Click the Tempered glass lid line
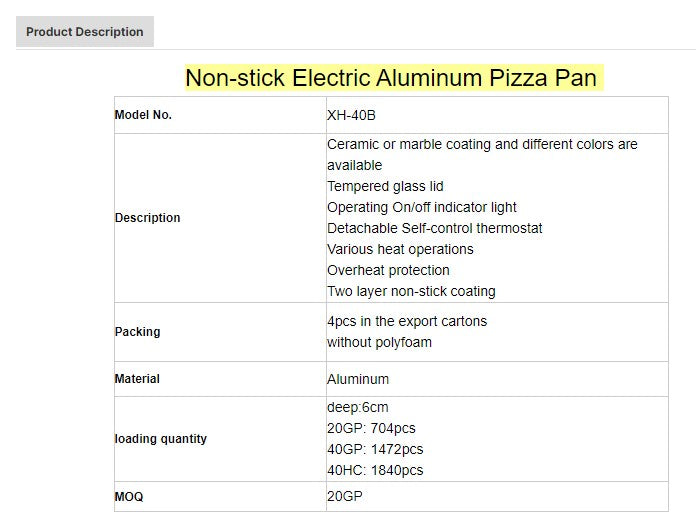 point(385,187)
